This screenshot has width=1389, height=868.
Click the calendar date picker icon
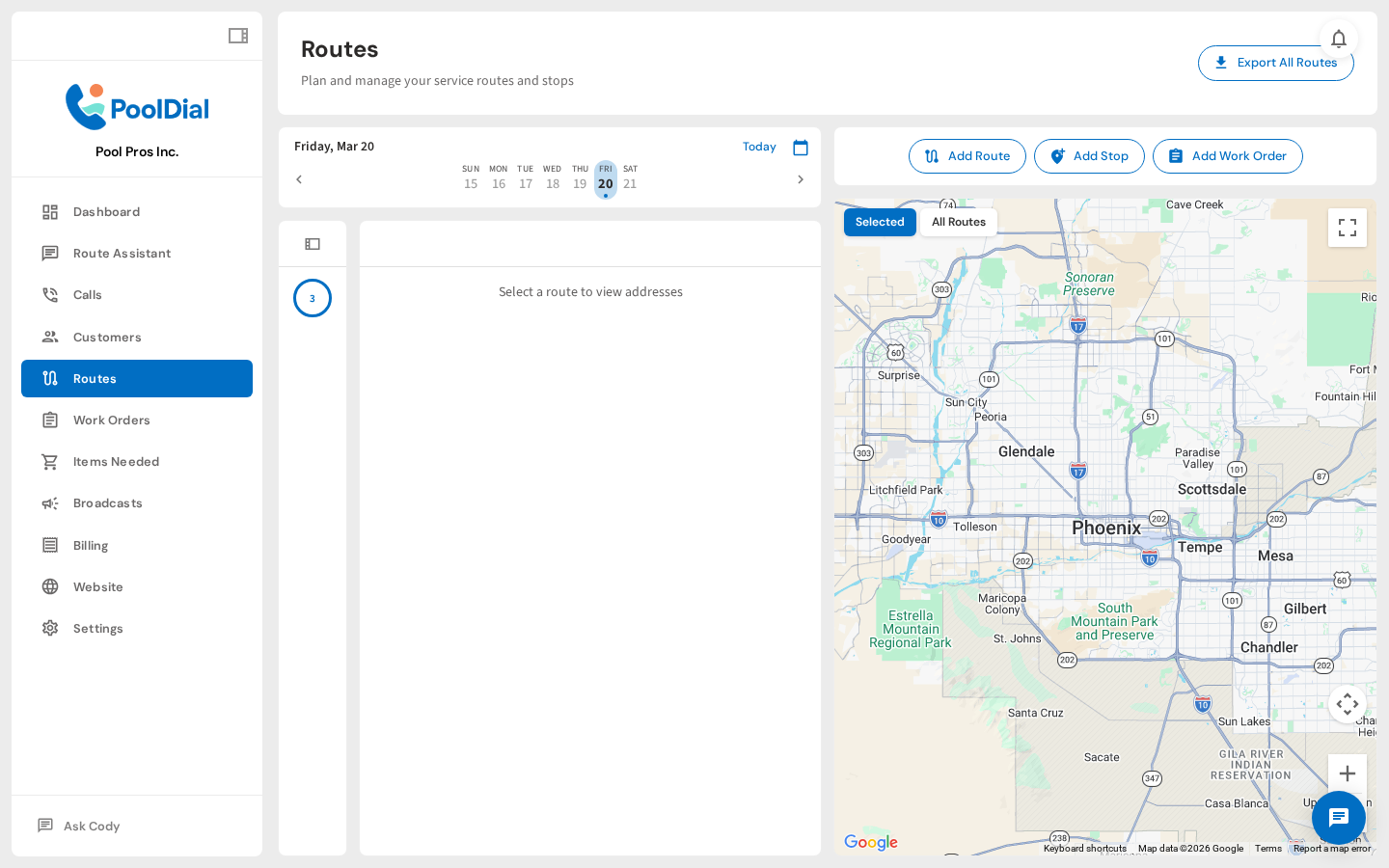pyautogui.click(x=801, y=147)
